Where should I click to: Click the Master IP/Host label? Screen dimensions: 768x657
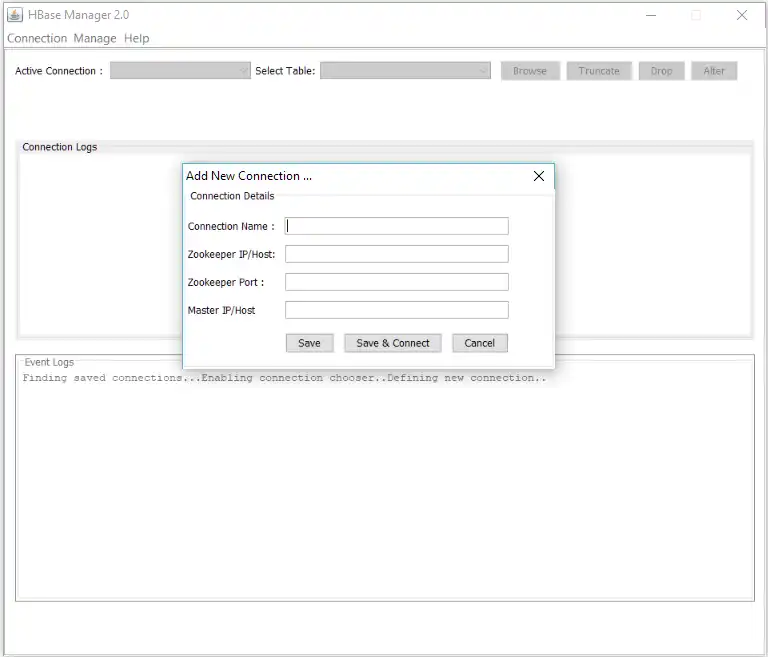(221, 310)
